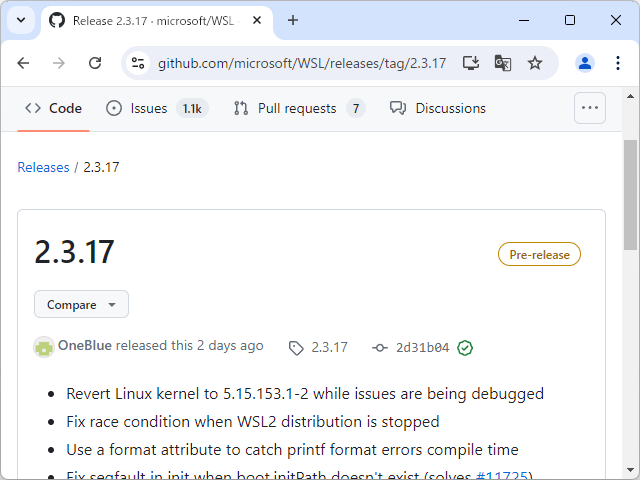Reload the current page
This screenshot has width=640, height=480.
[95, 63]
